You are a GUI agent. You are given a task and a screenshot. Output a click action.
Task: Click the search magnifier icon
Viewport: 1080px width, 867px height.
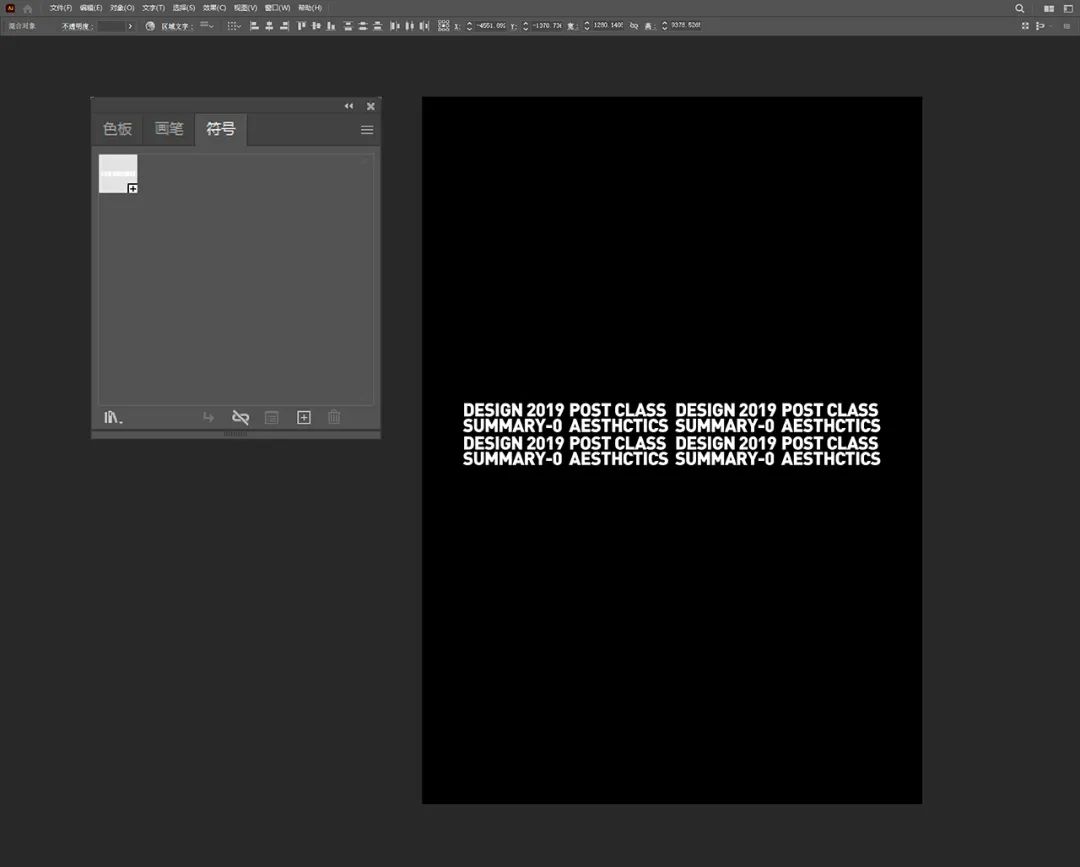pos(1020,8)
